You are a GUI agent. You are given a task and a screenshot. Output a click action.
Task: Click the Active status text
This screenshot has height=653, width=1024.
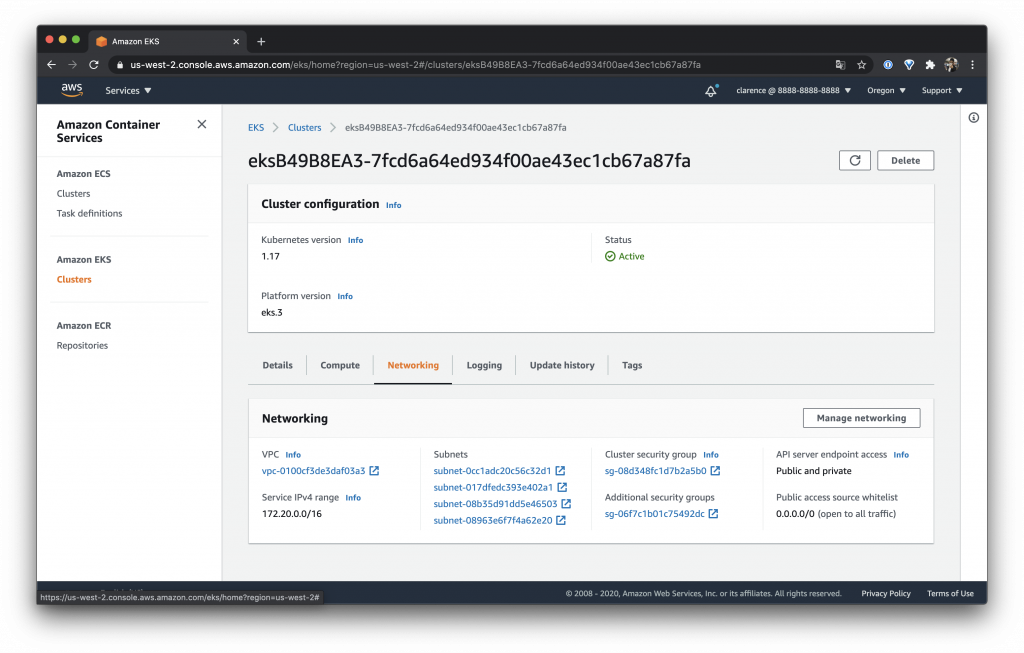point(632,257)
